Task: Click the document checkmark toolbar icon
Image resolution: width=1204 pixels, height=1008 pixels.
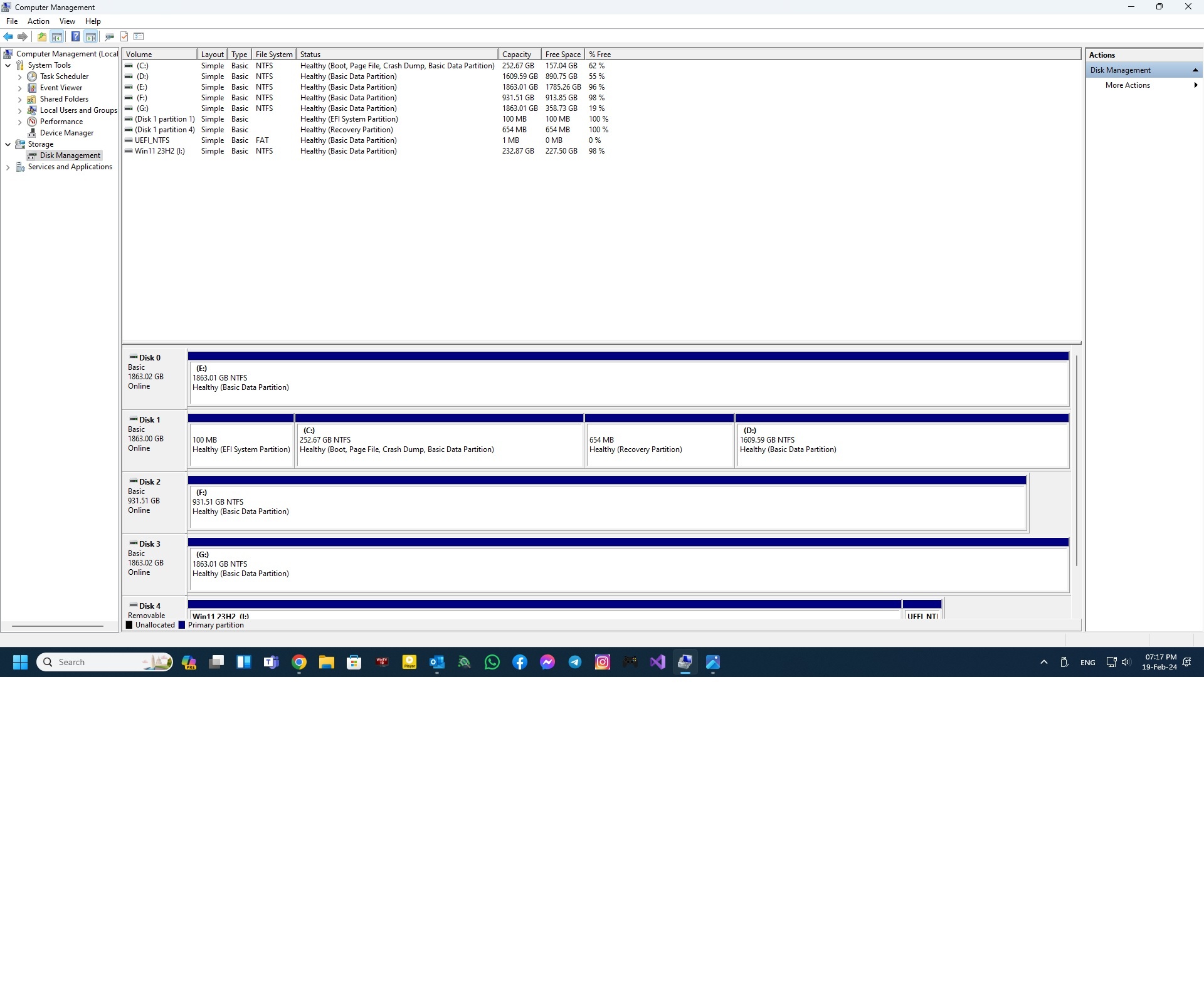Action: coord(124,36)
